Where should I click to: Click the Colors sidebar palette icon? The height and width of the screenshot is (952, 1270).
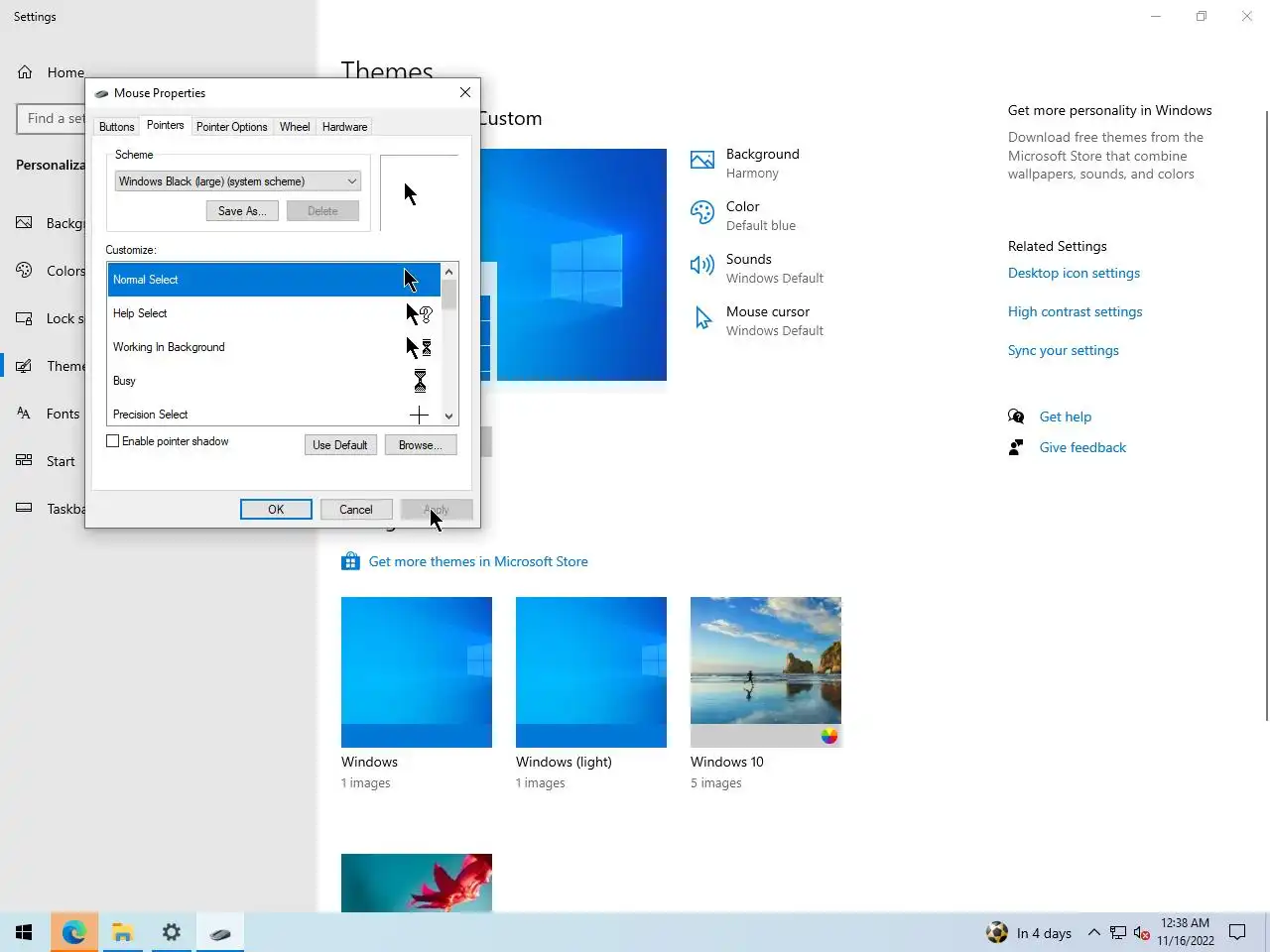25,270
